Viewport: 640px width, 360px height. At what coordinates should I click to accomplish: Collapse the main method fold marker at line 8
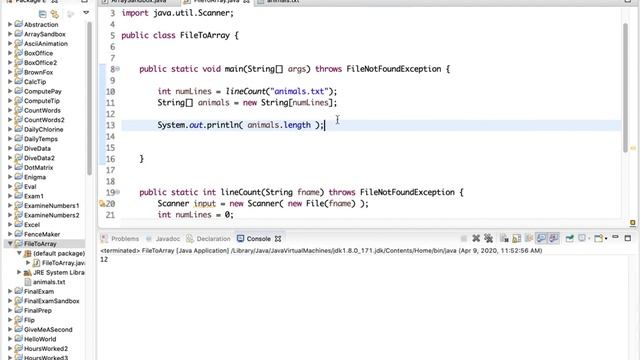click(x=118, y=69)
